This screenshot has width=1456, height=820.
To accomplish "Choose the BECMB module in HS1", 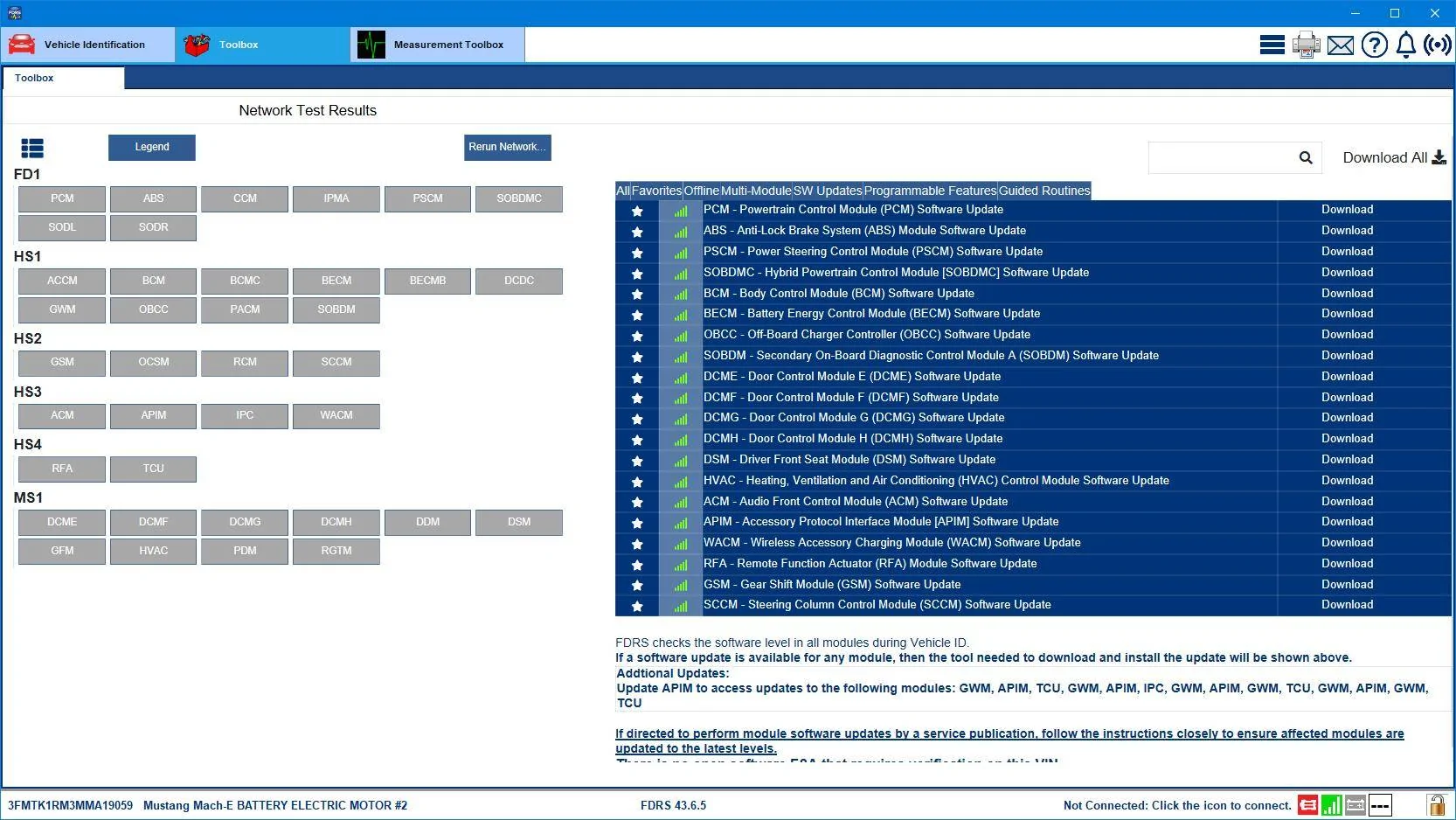I will tap(427, 281).
